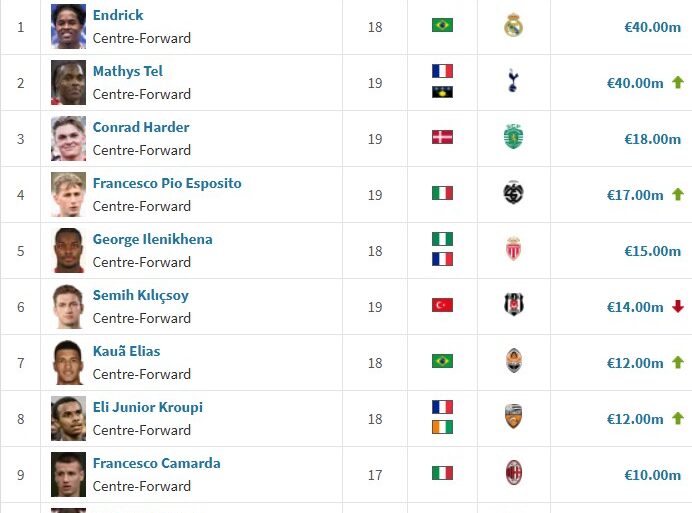Click the Besiktas club crest
692x513 pixels.
[x=514, y=305]
